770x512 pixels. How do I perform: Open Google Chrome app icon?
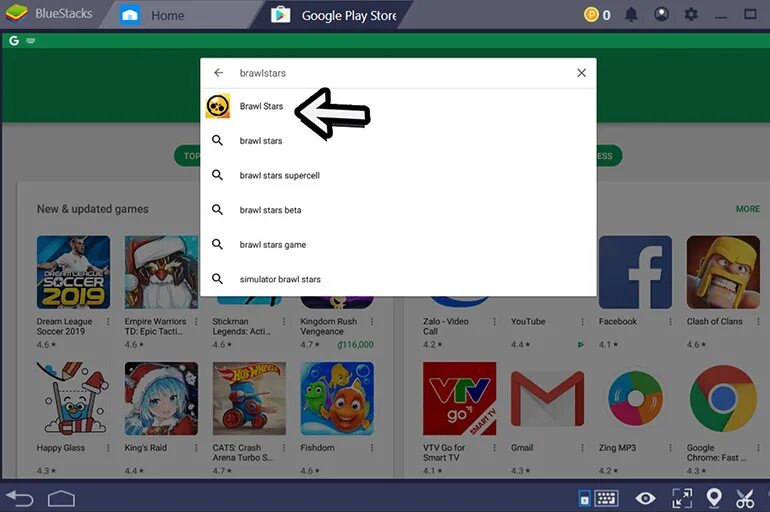click(x=723, y=398)
